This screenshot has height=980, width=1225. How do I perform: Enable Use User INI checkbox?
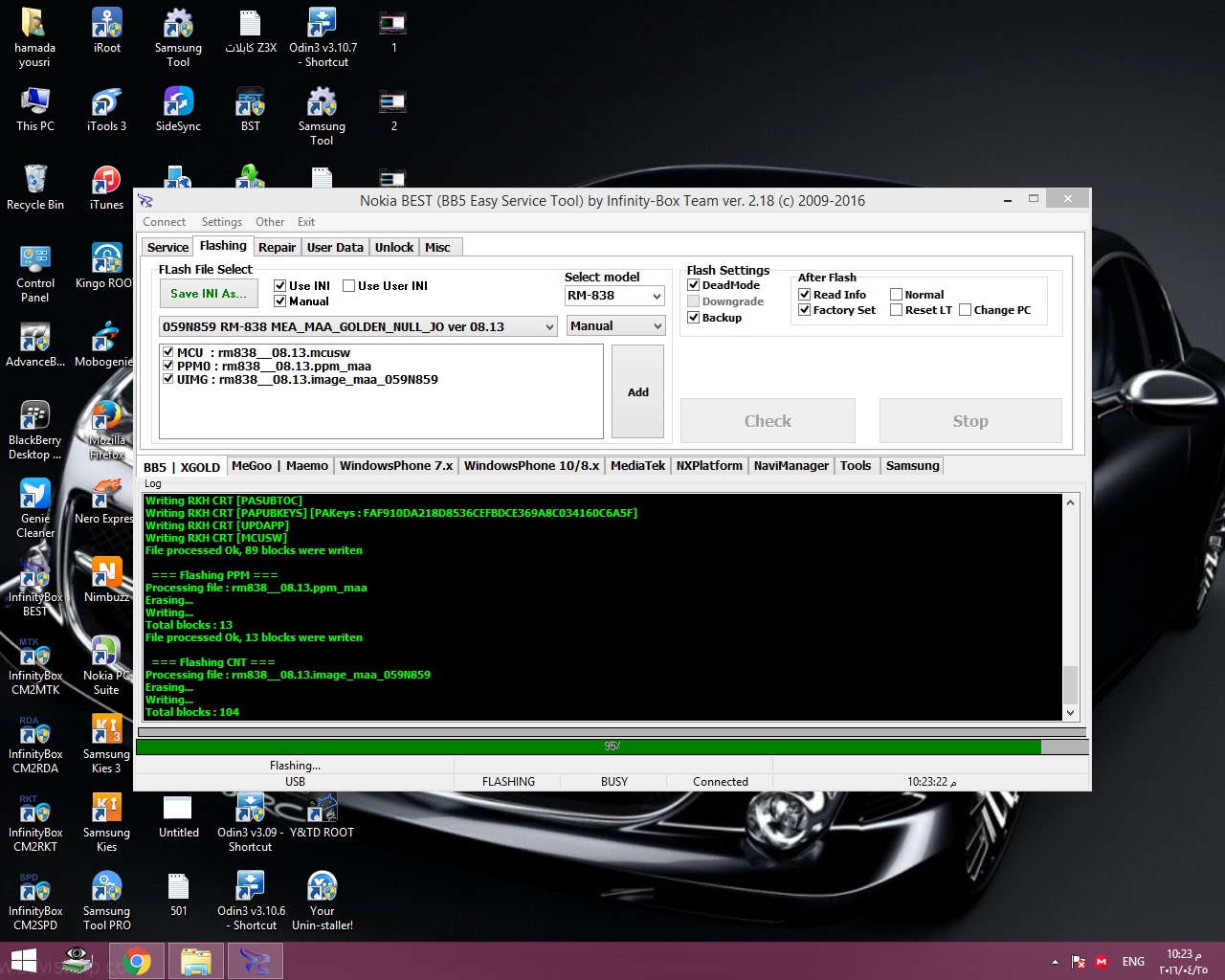(349, 285)
